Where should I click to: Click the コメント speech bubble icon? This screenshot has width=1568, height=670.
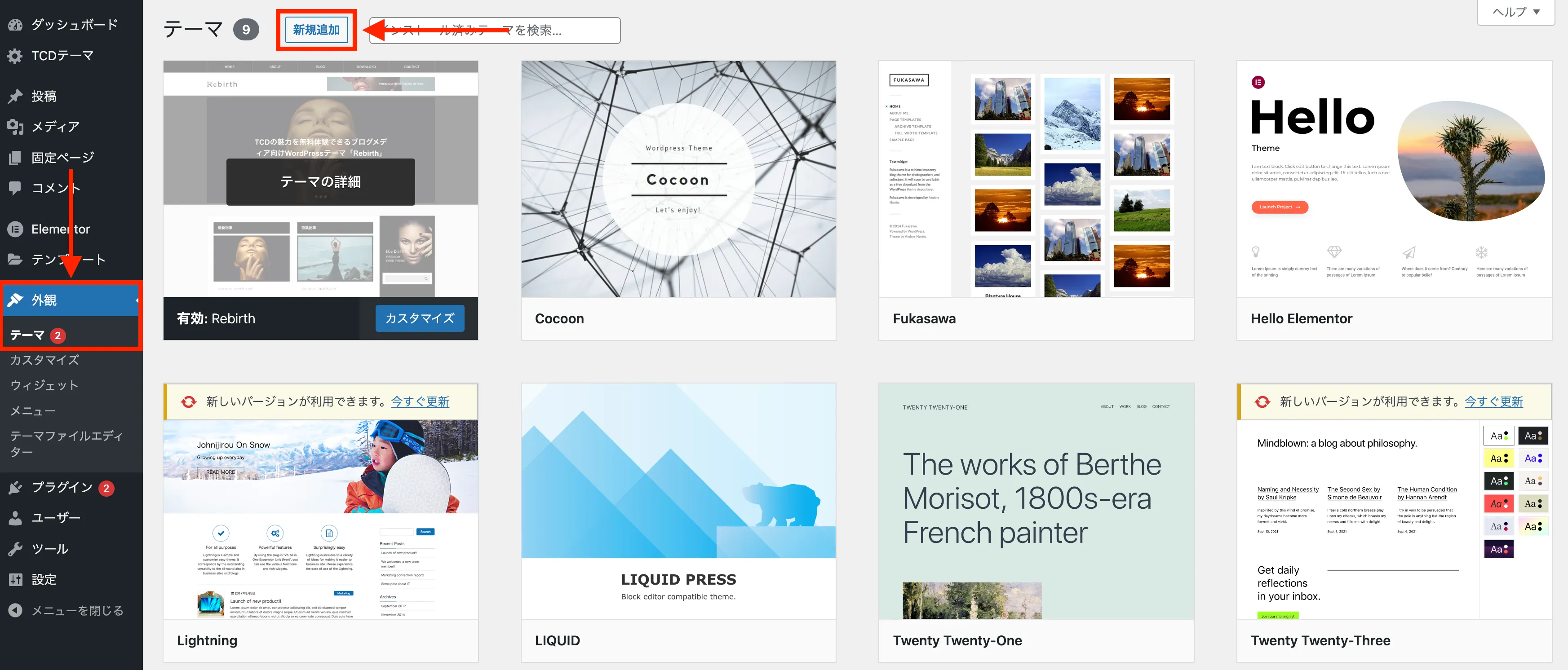(x=15, y=188)
